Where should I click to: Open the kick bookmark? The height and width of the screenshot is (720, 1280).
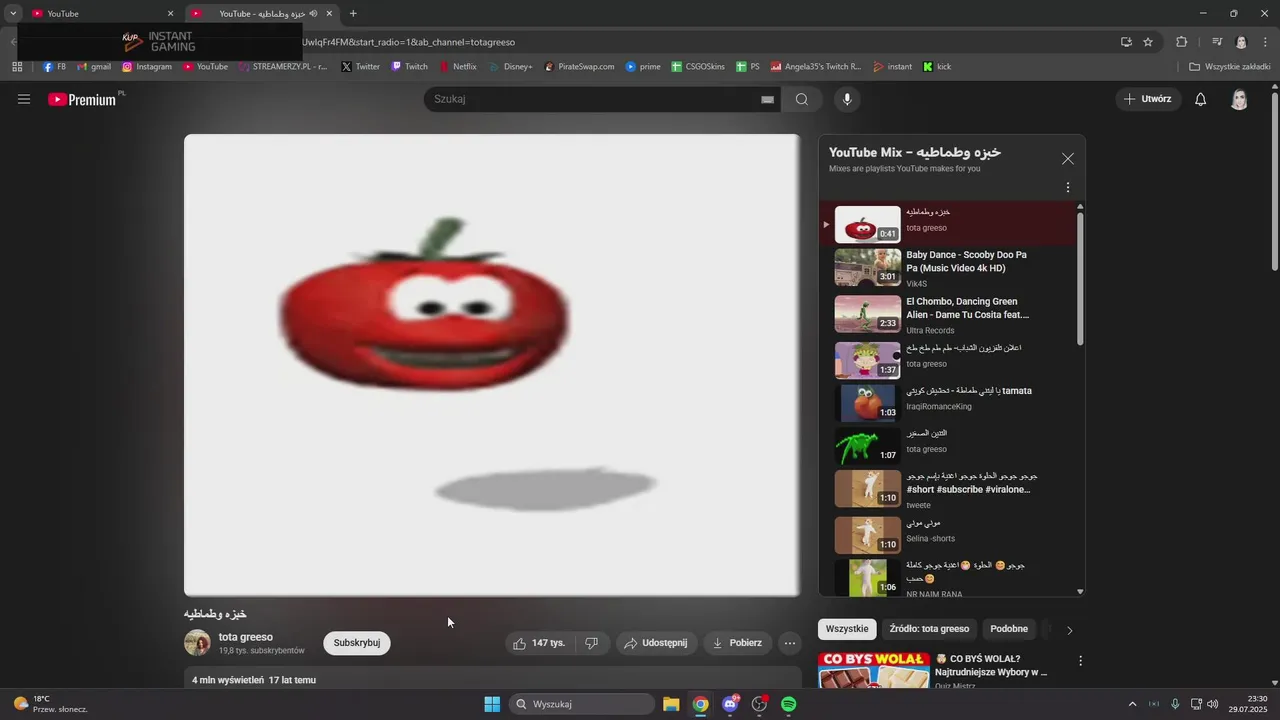pos(937,67)
